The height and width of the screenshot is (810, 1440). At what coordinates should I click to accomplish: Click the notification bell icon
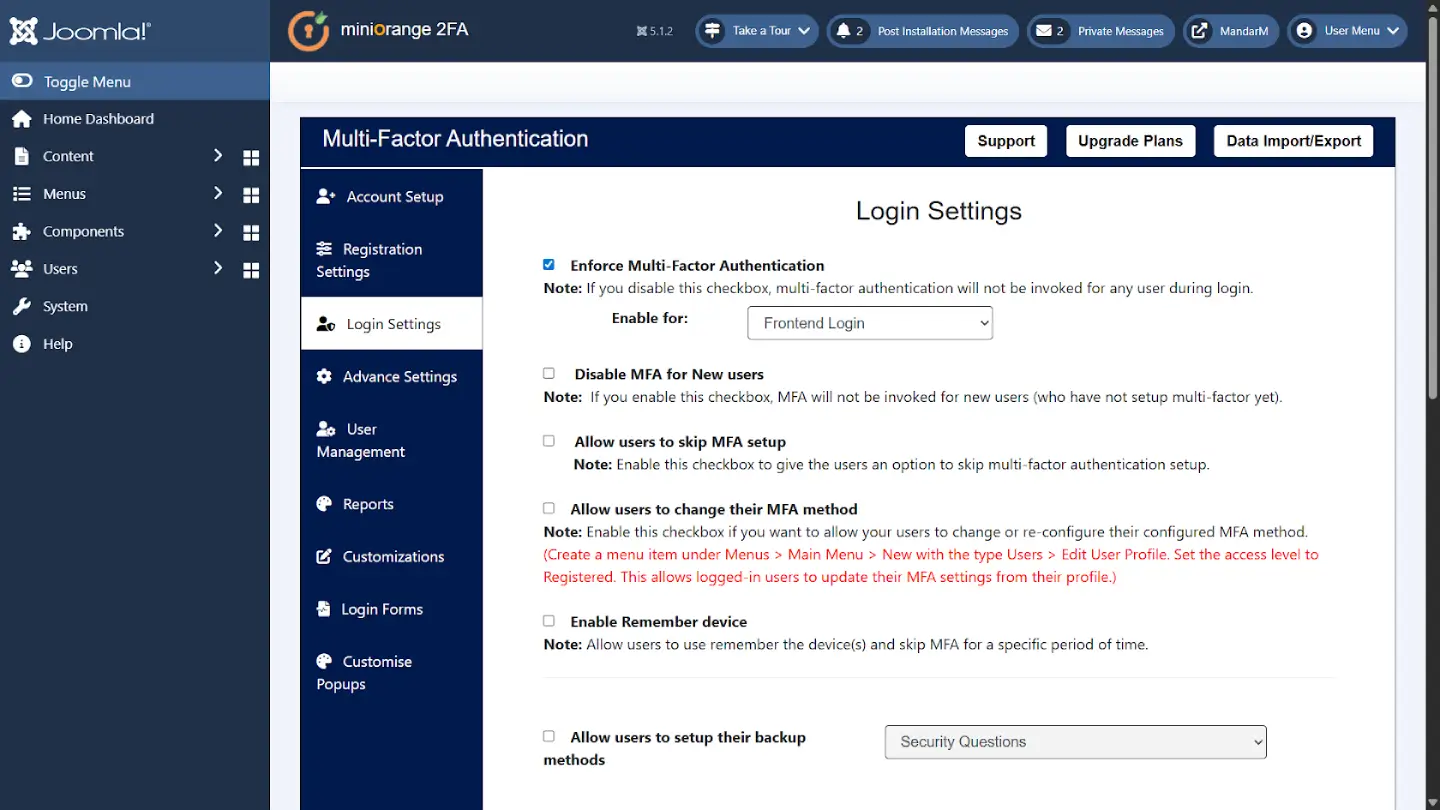(x=844, y=31)
